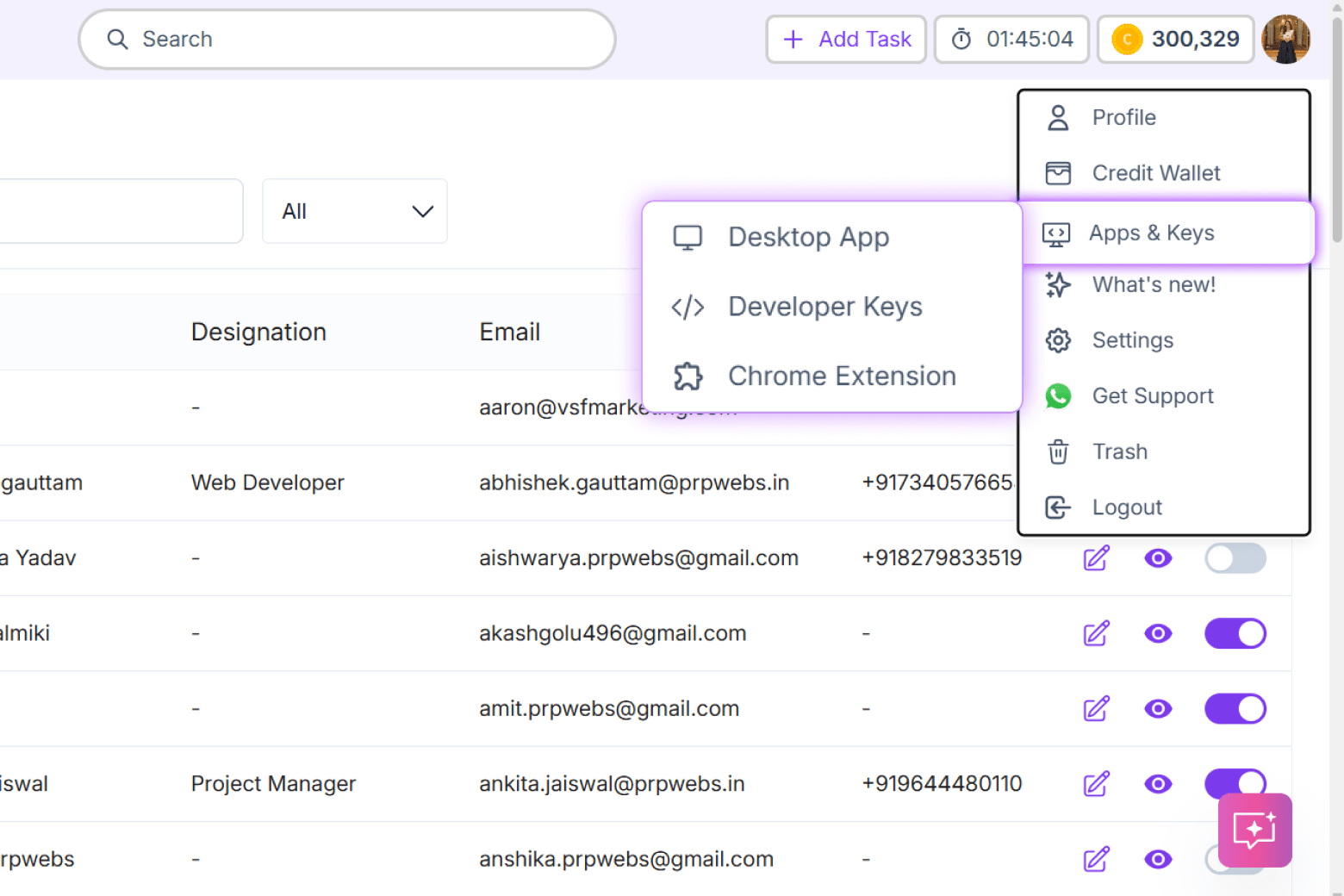Viewport: 1344px width, 896px height.
Task: Click the search magnifier icon
Action: click(x=117, y=40)
